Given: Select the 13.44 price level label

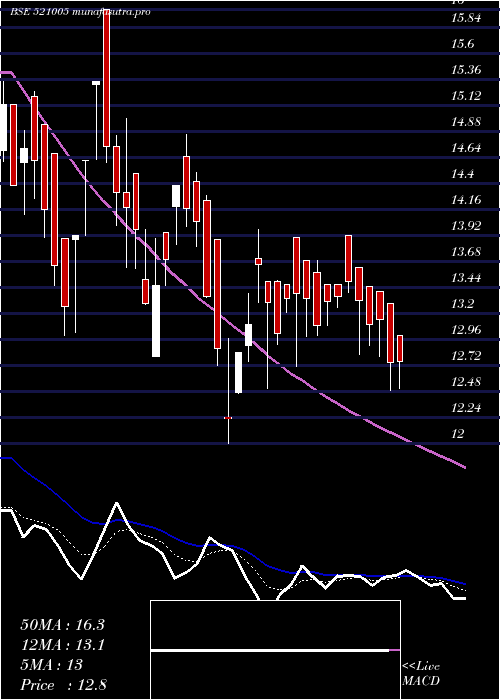Looking at the screenshot, I should click(467, 278).
